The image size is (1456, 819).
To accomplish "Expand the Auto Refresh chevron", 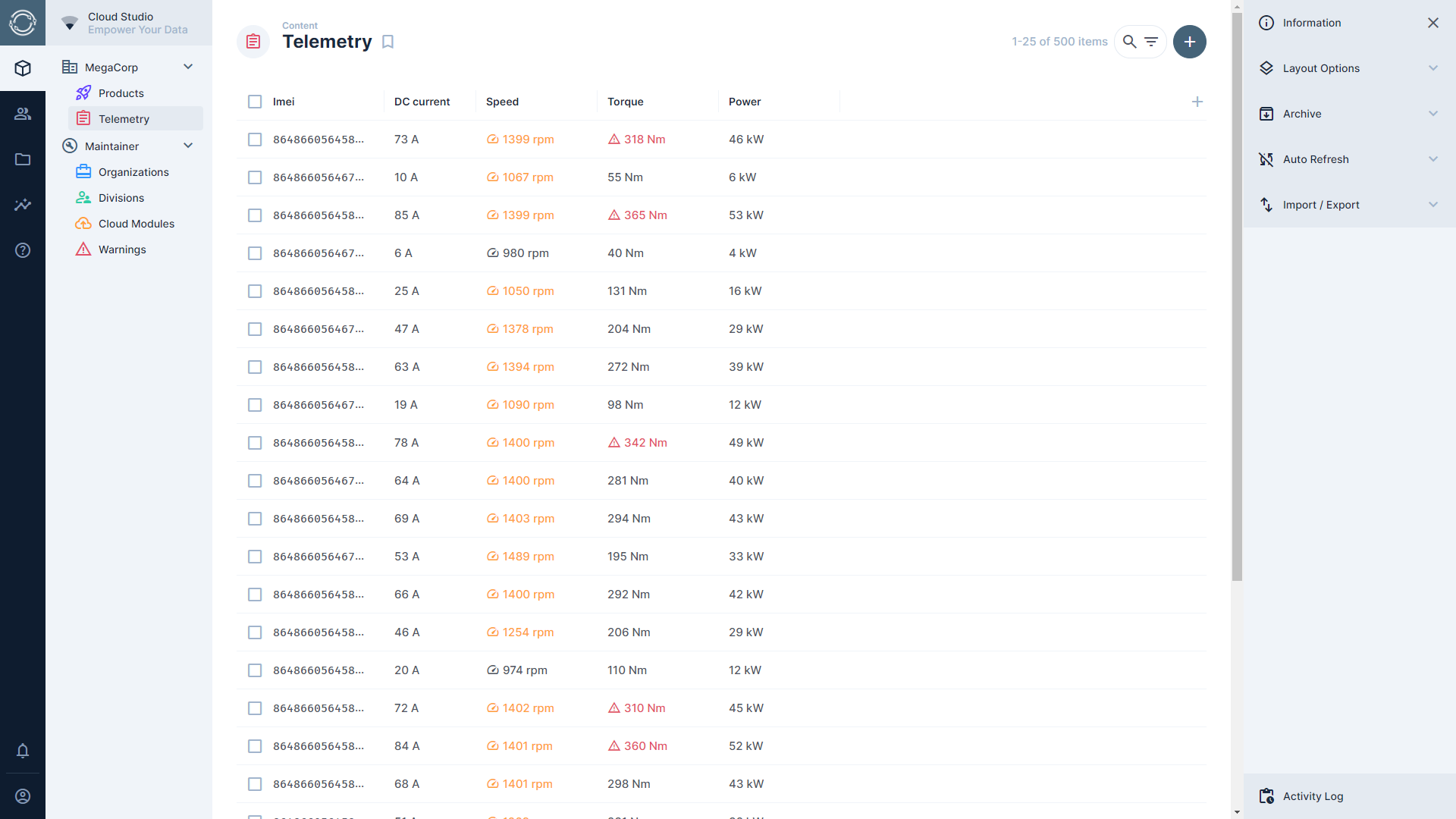I will click(x=1432, y=159).
